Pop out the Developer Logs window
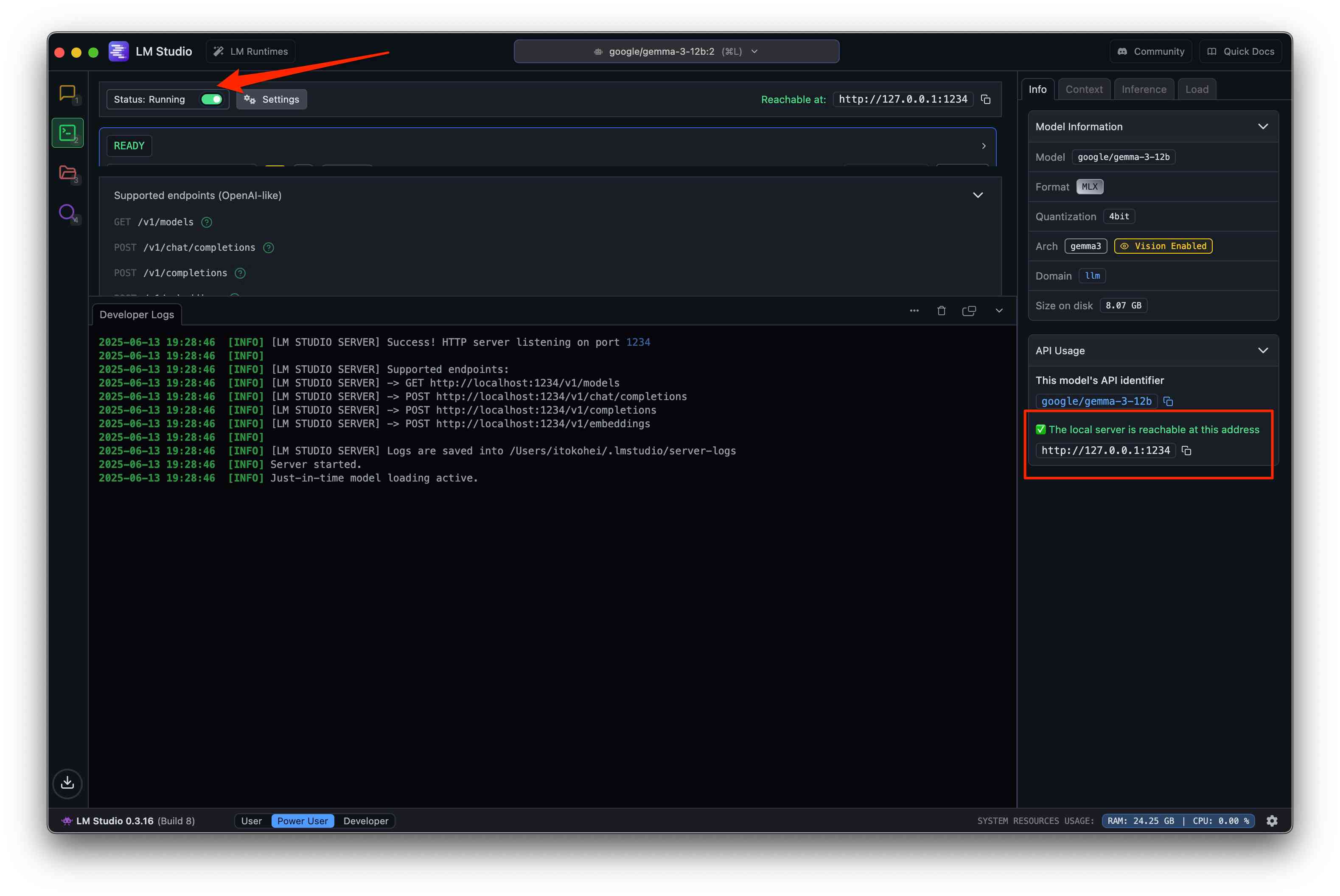1340x896 pixels. [x=969, y=311]
